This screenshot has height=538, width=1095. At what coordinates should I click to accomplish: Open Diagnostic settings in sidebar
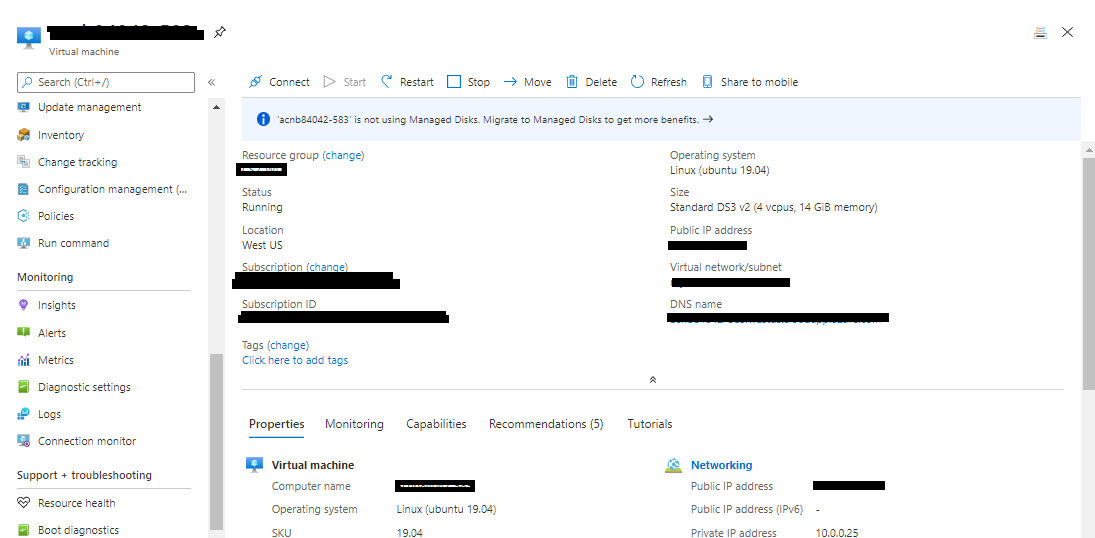(x=84, y=387)
